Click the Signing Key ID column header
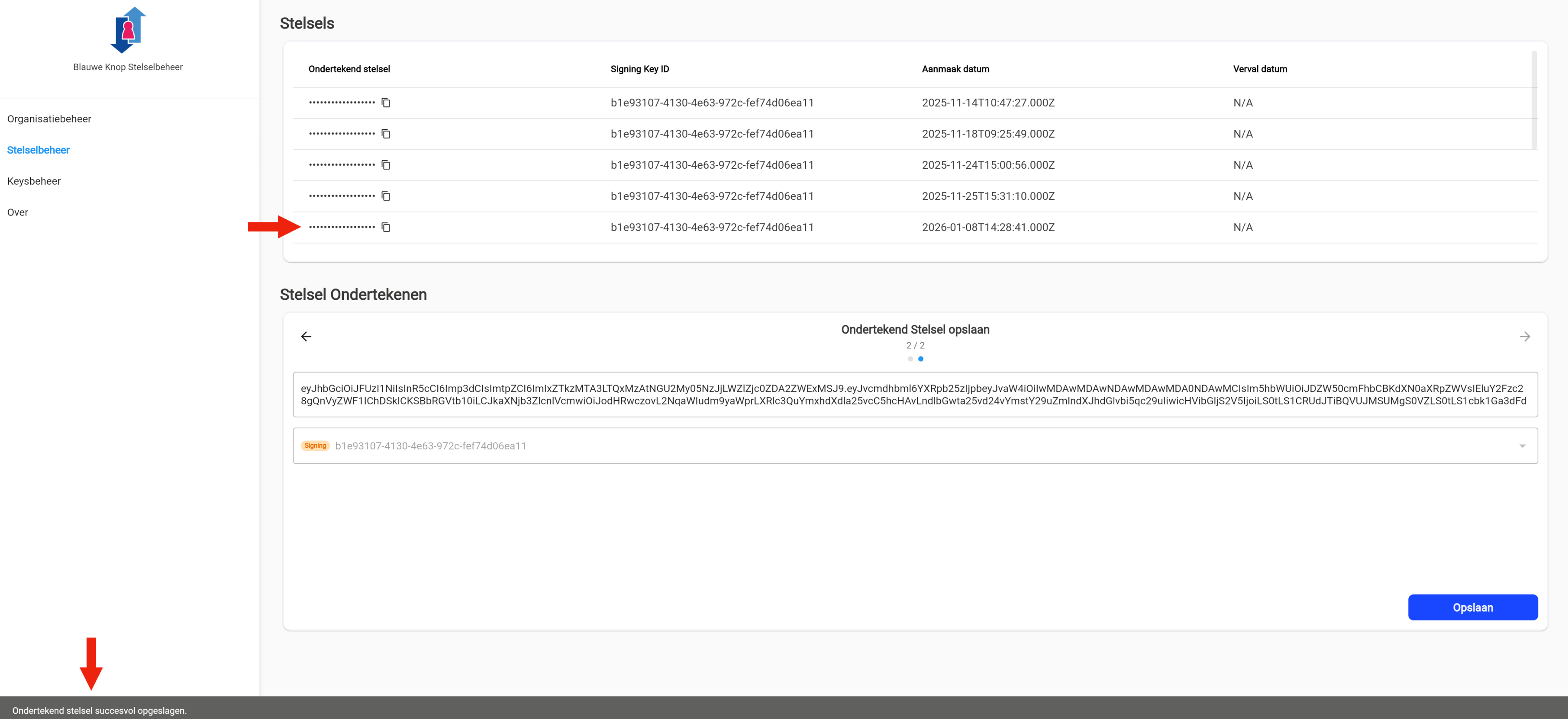This screenshot has width=1568, height=719. click(x=639, y=69)
